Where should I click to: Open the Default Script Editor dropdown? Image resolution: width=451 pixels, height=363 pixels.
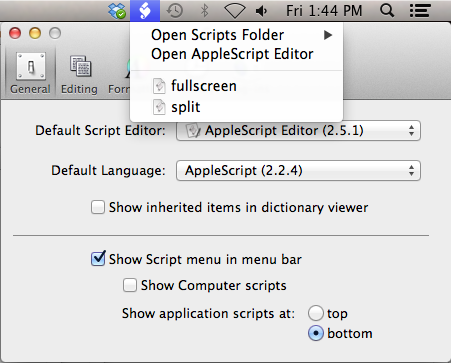[298, 130]
